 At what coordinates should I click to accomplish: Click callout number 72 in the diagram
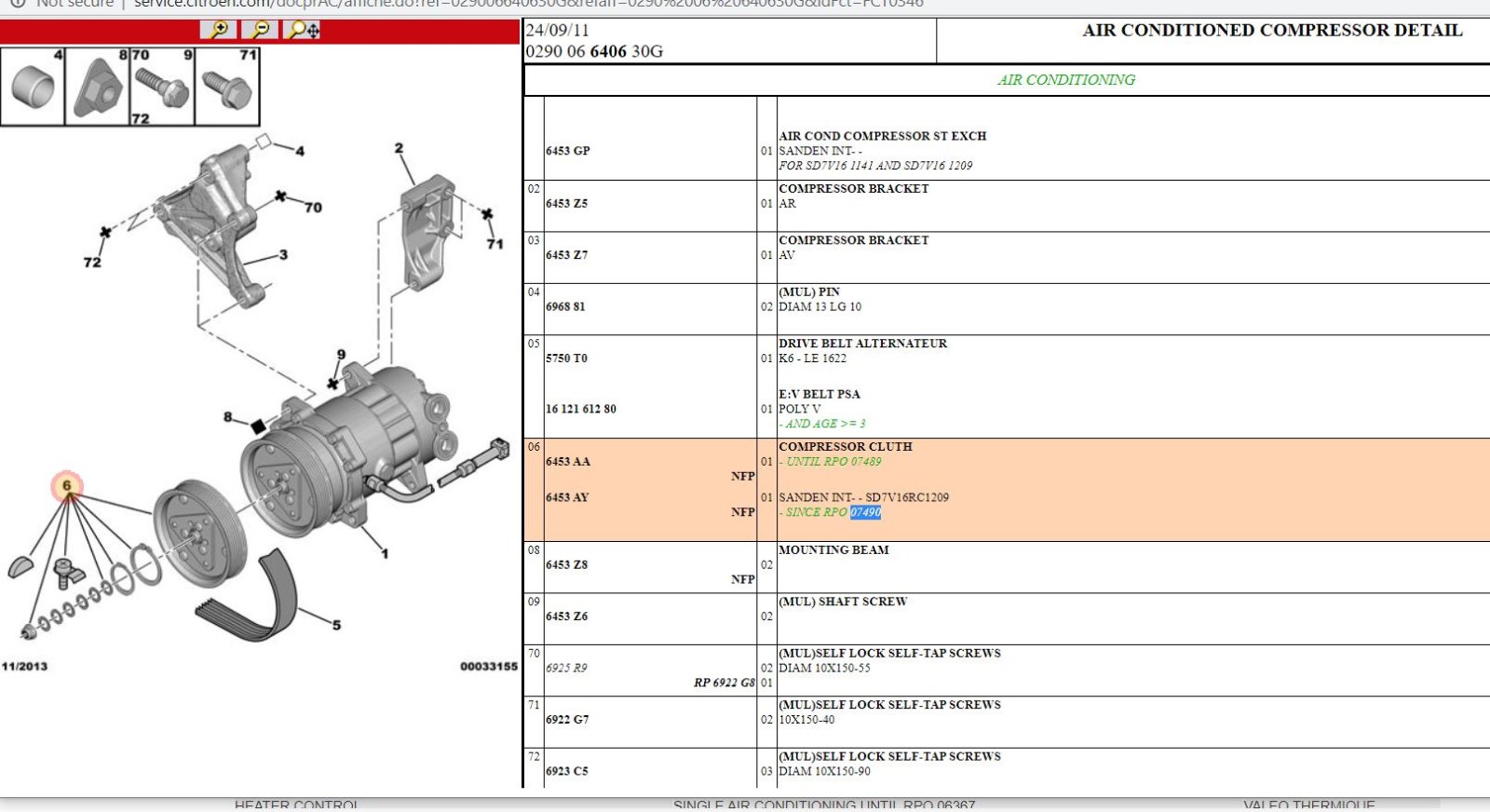(x=91, y=263)
